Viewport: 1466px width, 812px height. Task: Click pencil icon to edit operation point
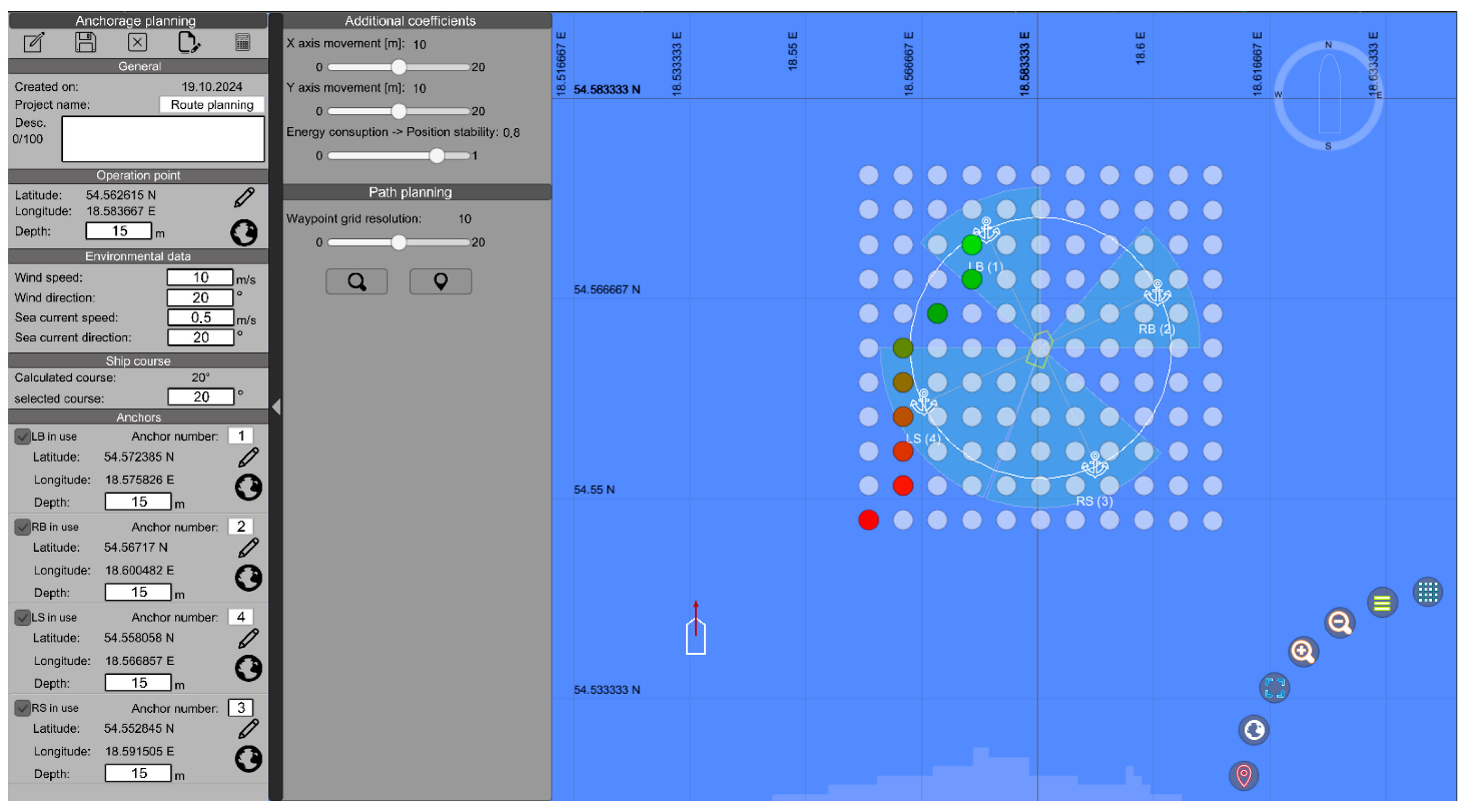tap(244, 197)
